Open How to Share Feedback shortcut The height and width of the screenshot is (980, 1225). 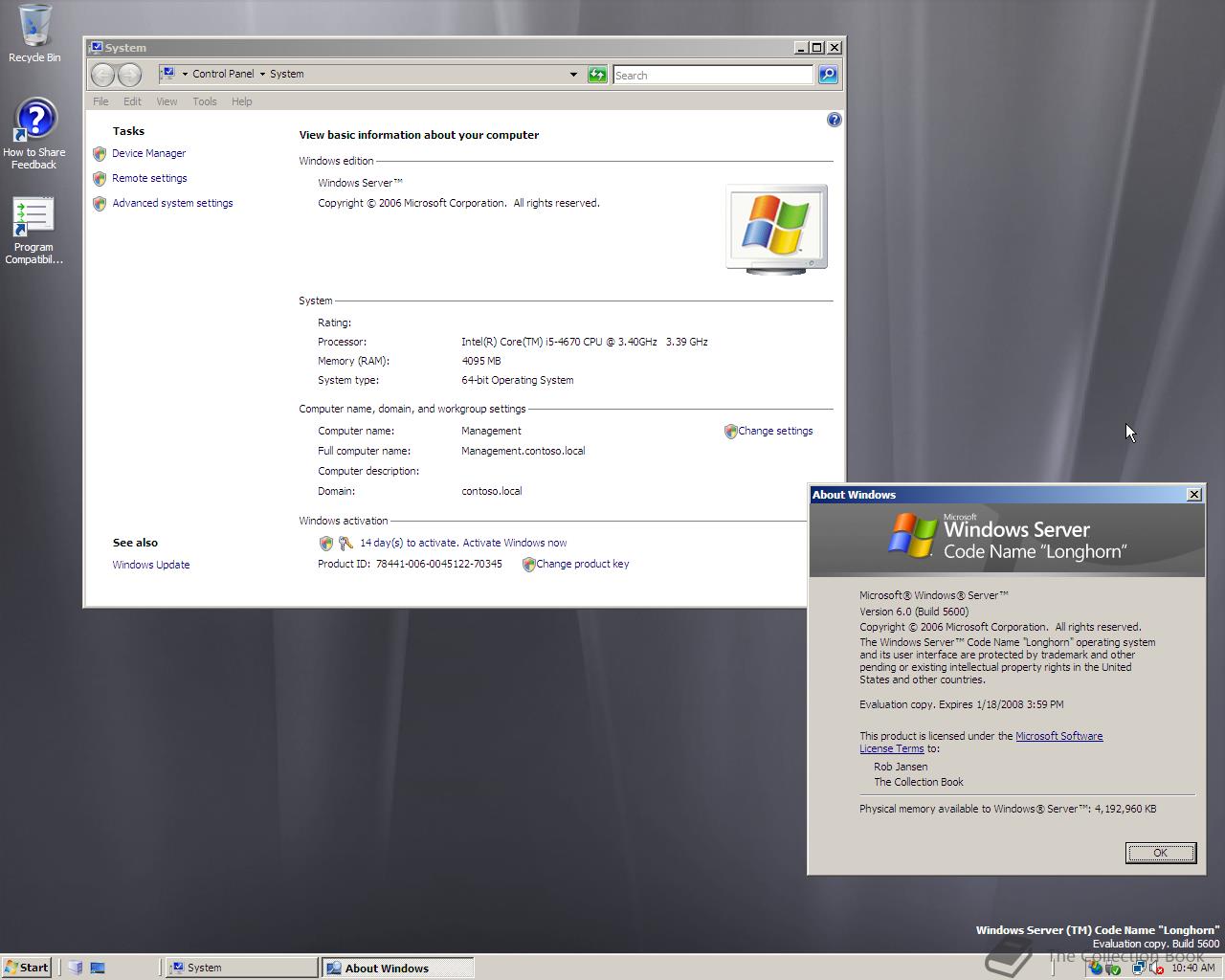click(34, 134)
